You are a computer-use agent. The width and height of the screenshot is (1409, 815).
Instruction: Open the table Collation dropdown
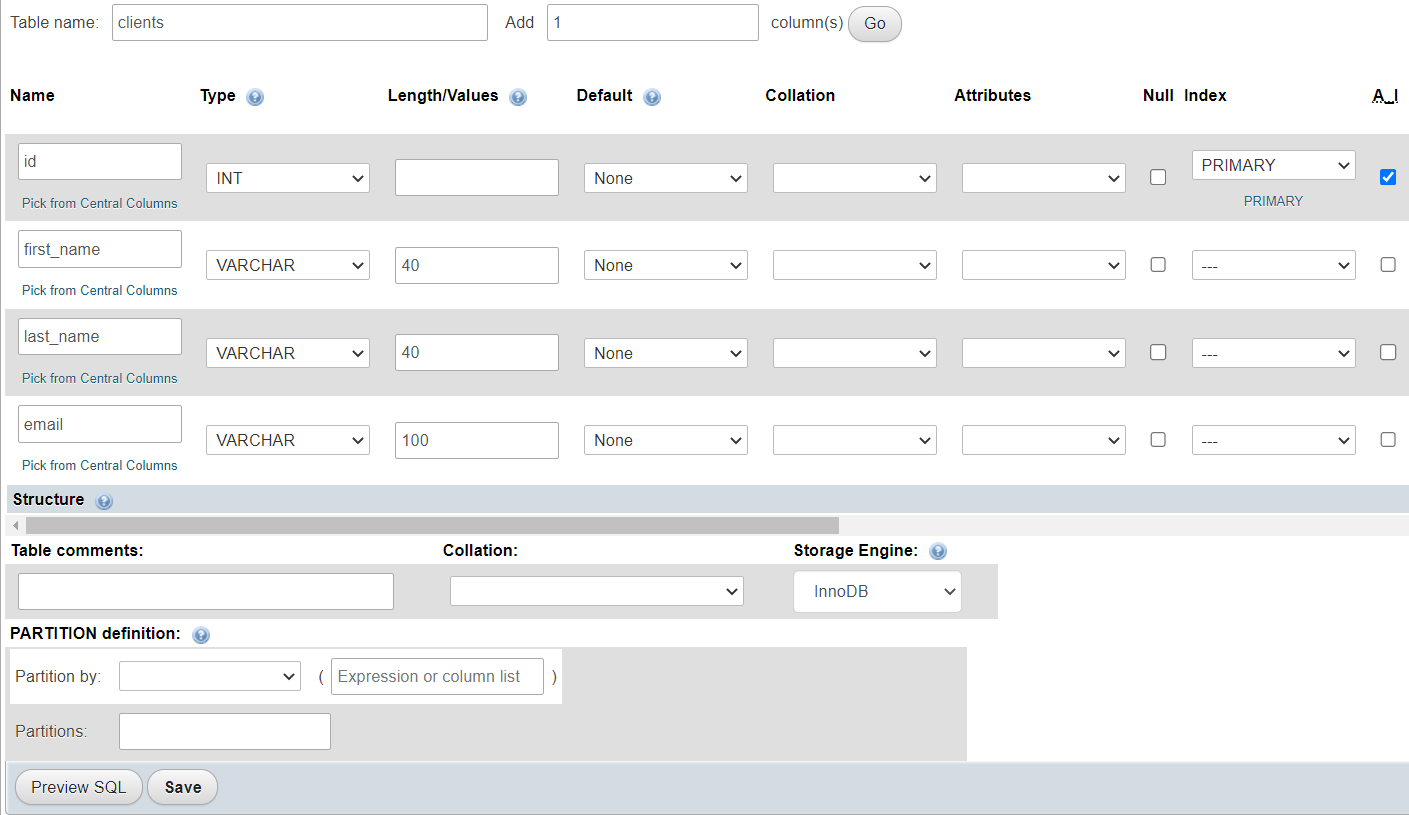pyautogui.click(x=597, y=591)
